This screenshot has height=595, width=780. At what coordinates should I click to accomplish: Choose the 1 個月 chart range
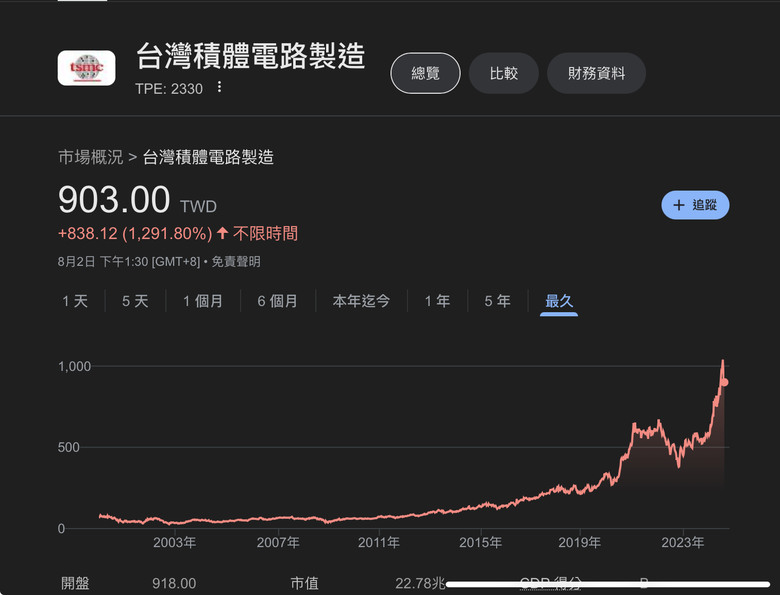203,301
